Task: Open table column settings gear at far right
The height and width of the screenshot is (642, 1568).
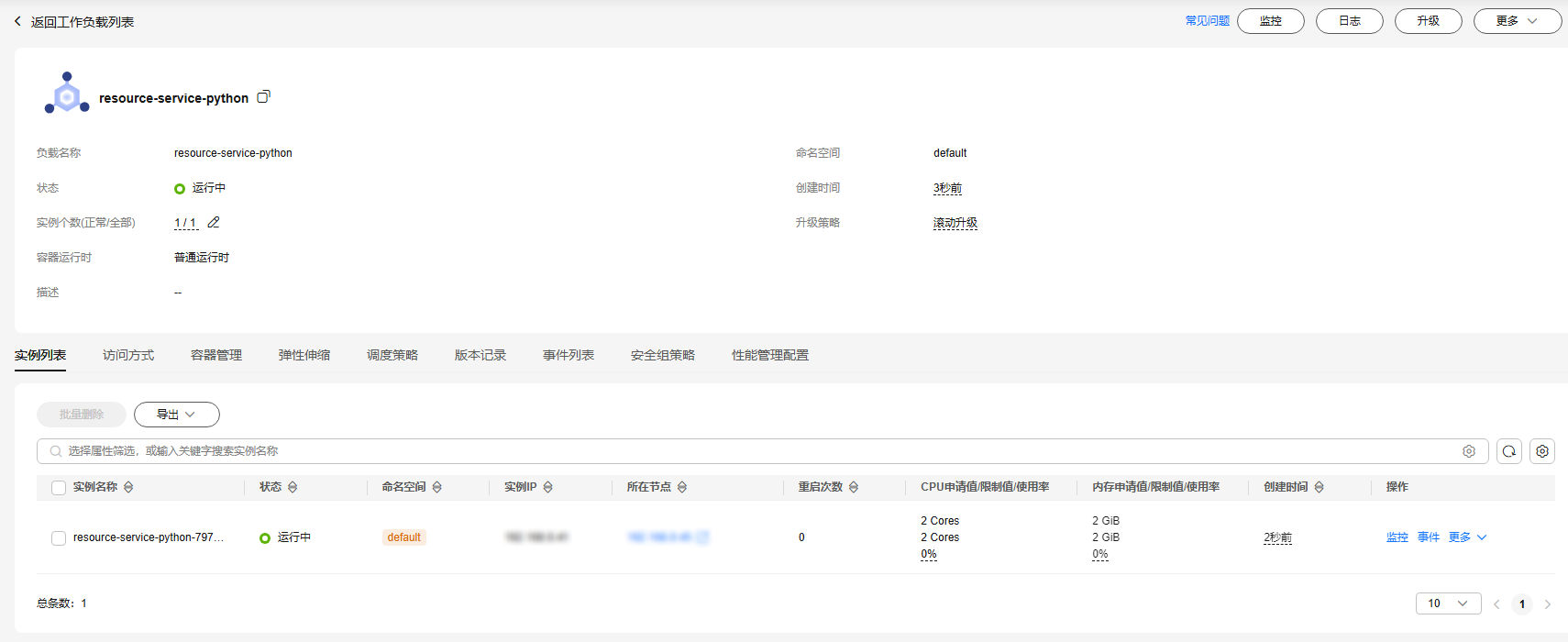Action: [x=1542, y=451]
